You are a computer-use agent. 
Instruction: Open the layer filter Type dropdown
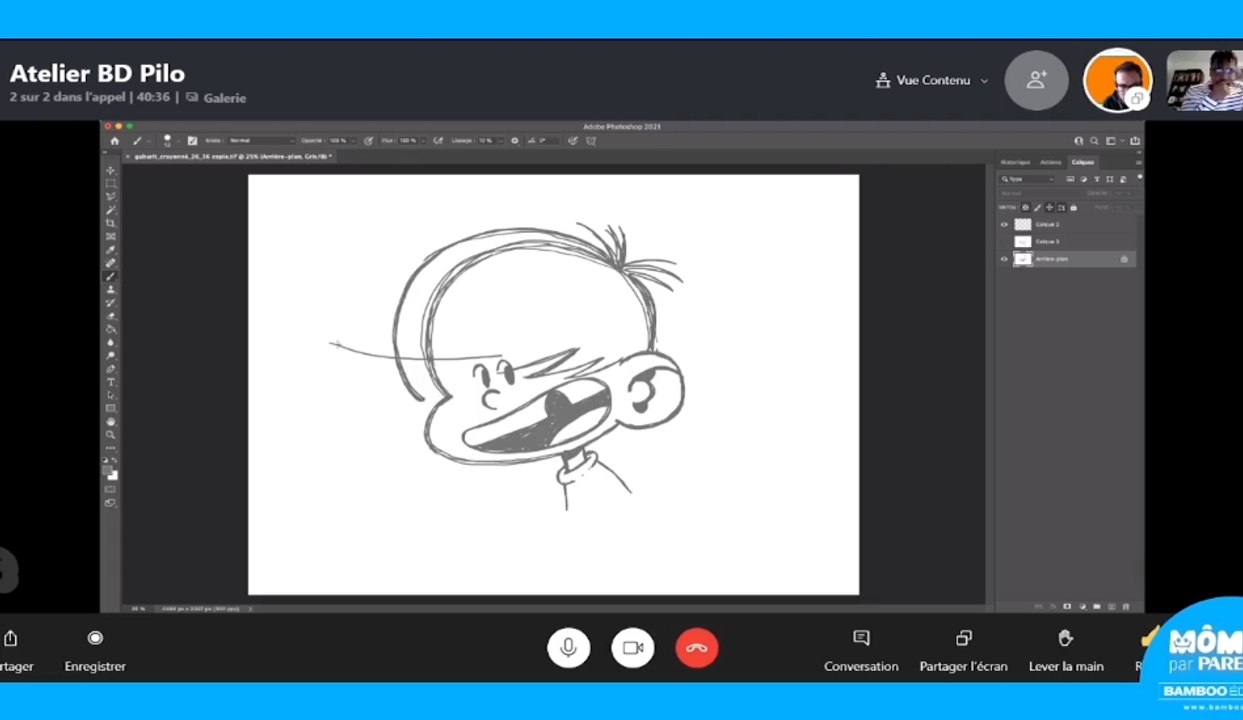(1027, 179)
